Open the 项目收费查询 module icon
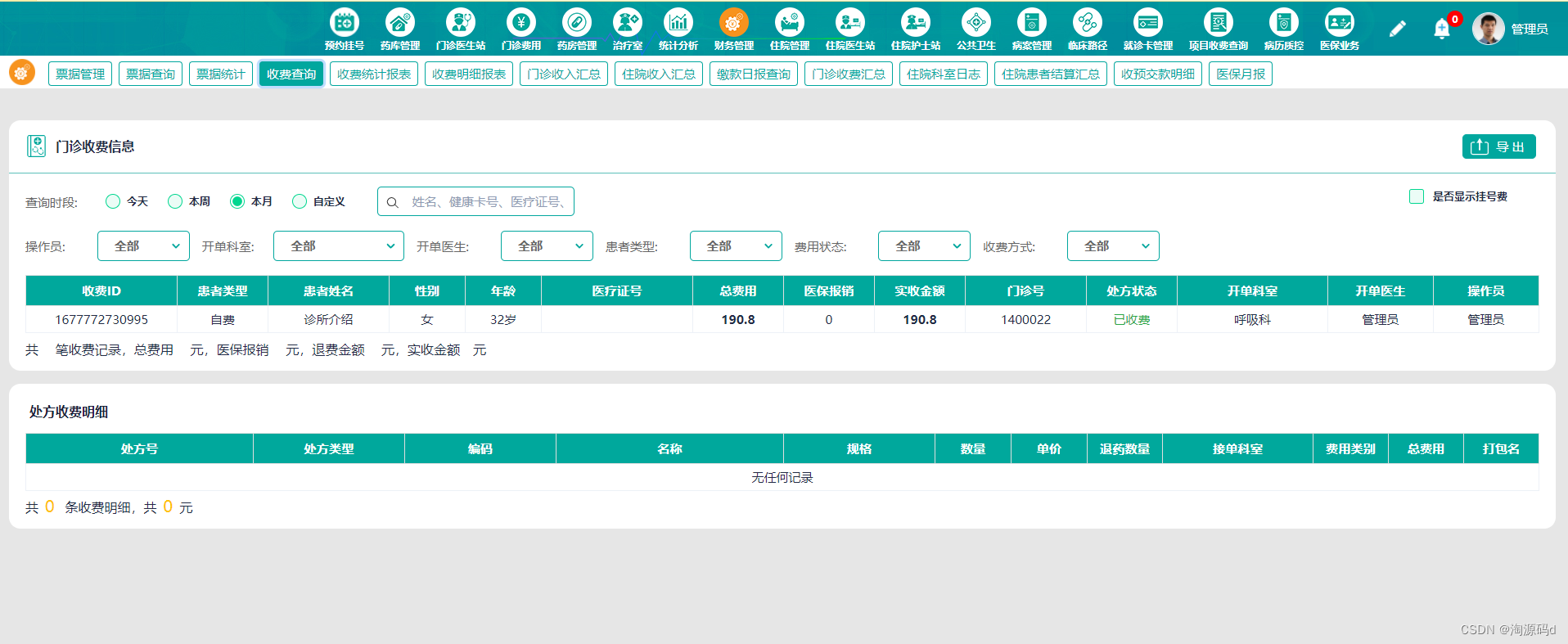Image resolution: width=1568 pixels, height=644 pixels. coord(1218,23)
